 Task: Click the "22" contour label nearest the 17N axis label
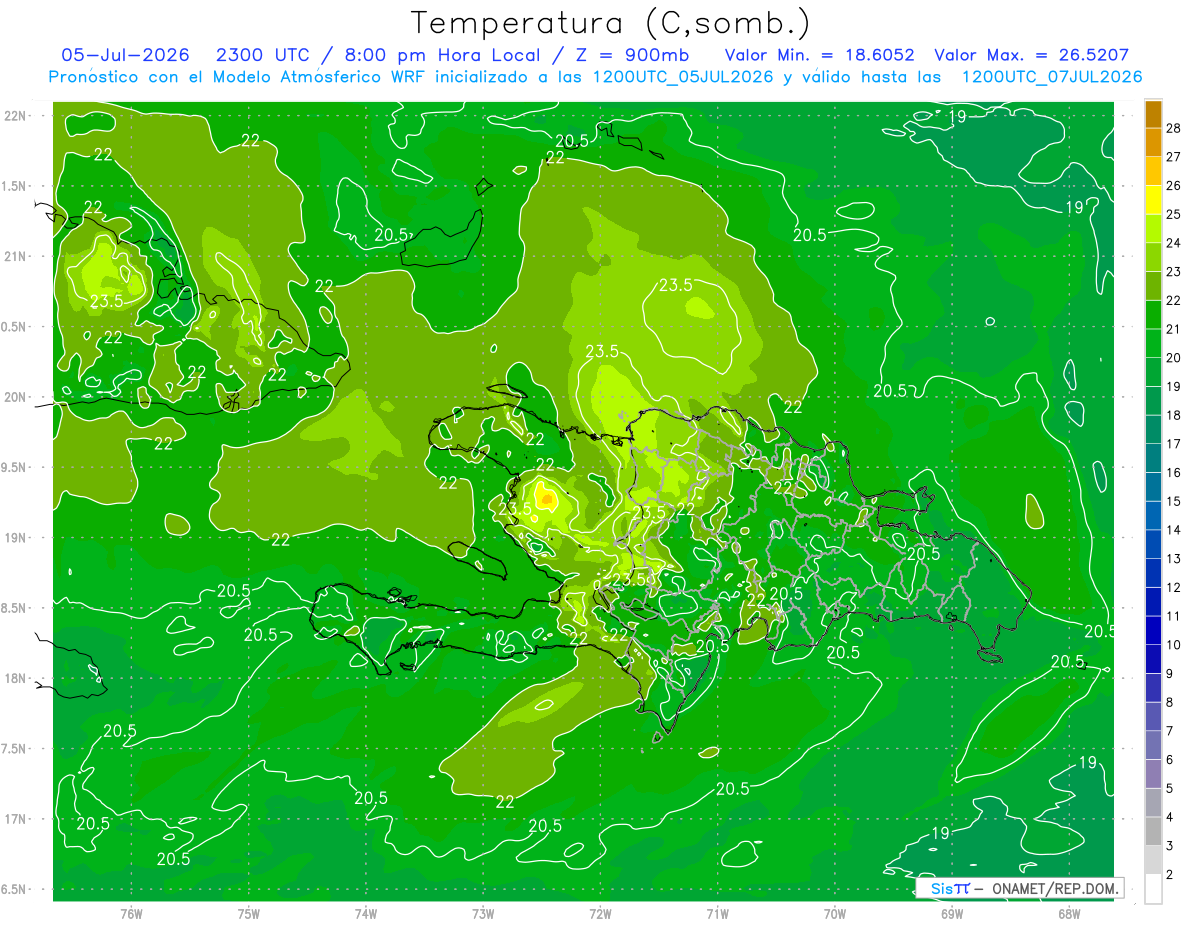point(504,802)
